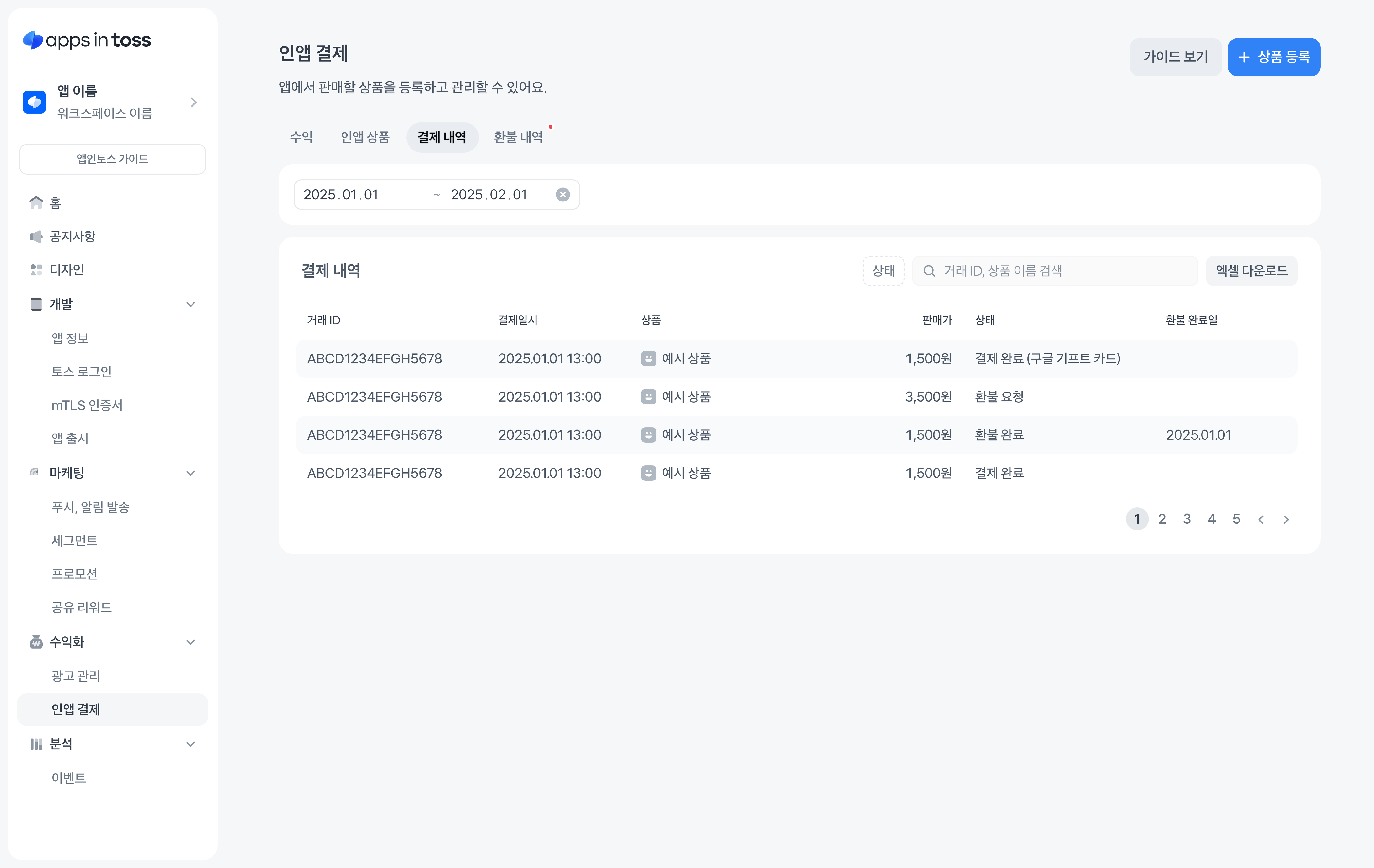Open workspace switcher chevron next to 앱 이름
Viewport: 1374px width, 868px height.
pos(193,102)
